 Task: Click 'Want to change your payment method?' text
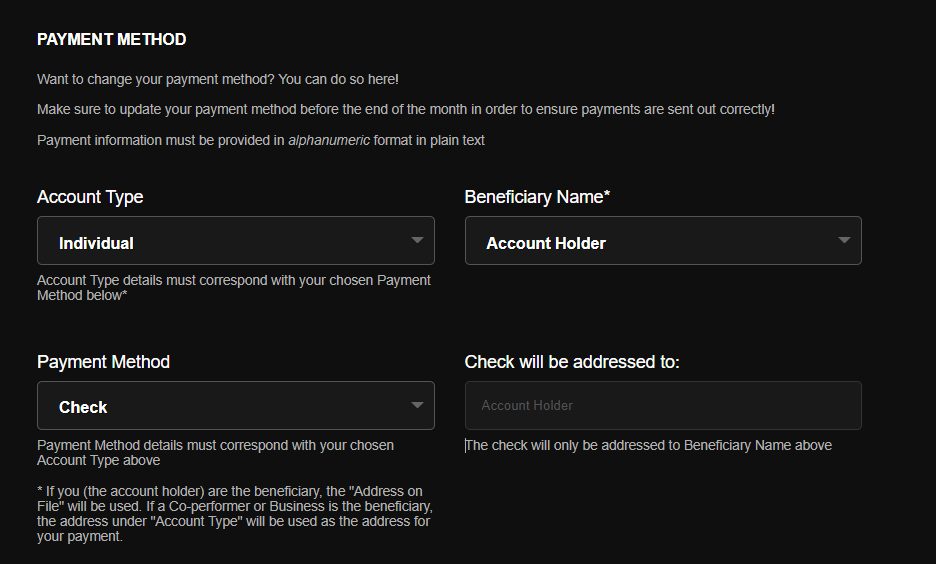pos(156,79)
